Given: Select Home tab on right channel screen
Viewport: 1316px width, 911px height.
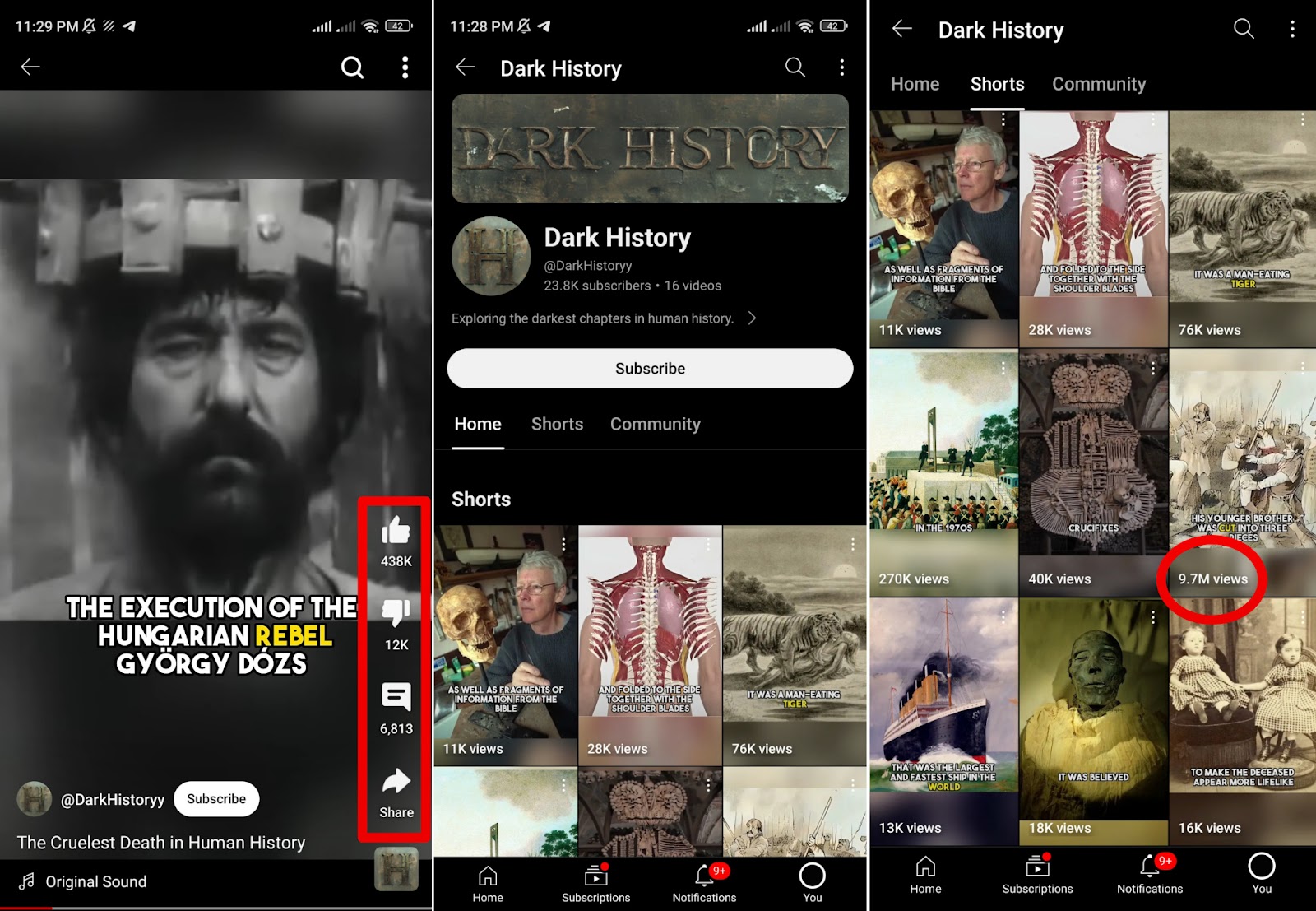Looking at the screenshot, I should coord(915,84).
